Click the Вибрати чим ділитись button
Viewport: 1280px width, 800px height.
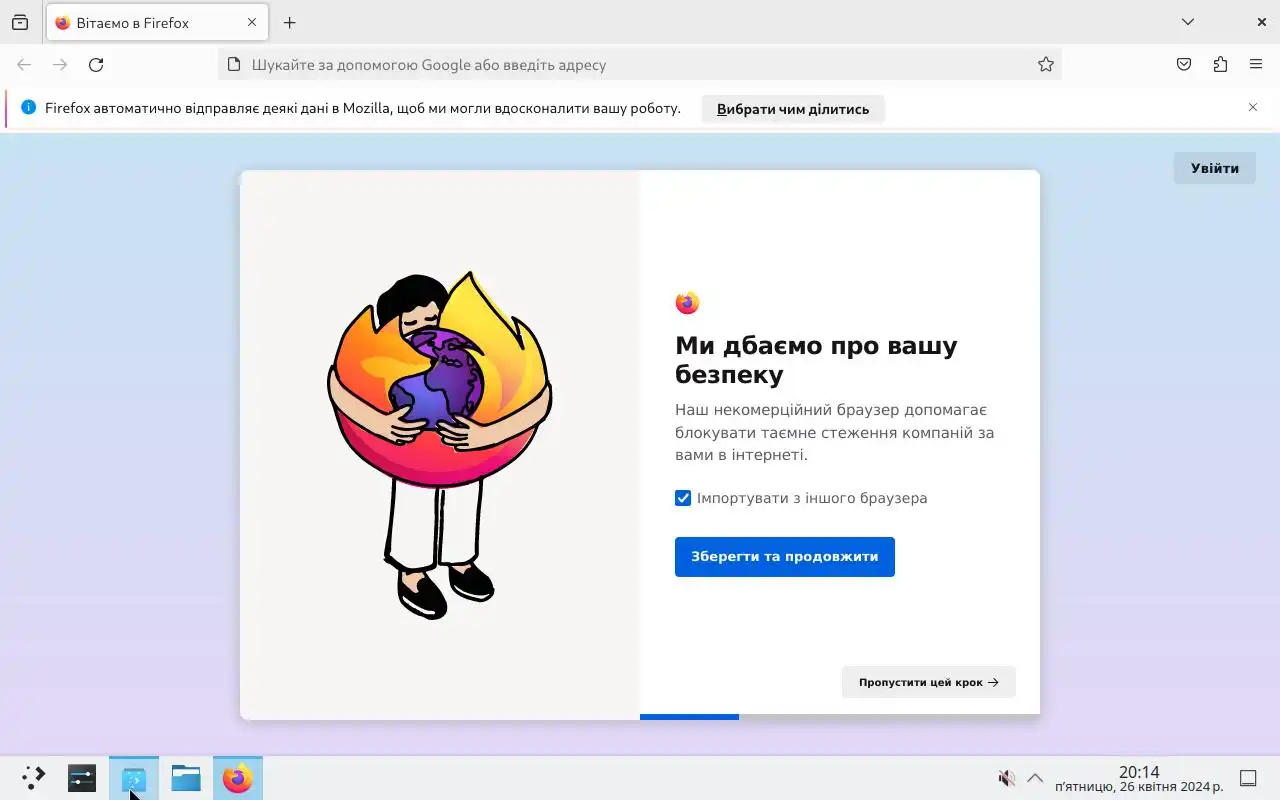[793, 109]
